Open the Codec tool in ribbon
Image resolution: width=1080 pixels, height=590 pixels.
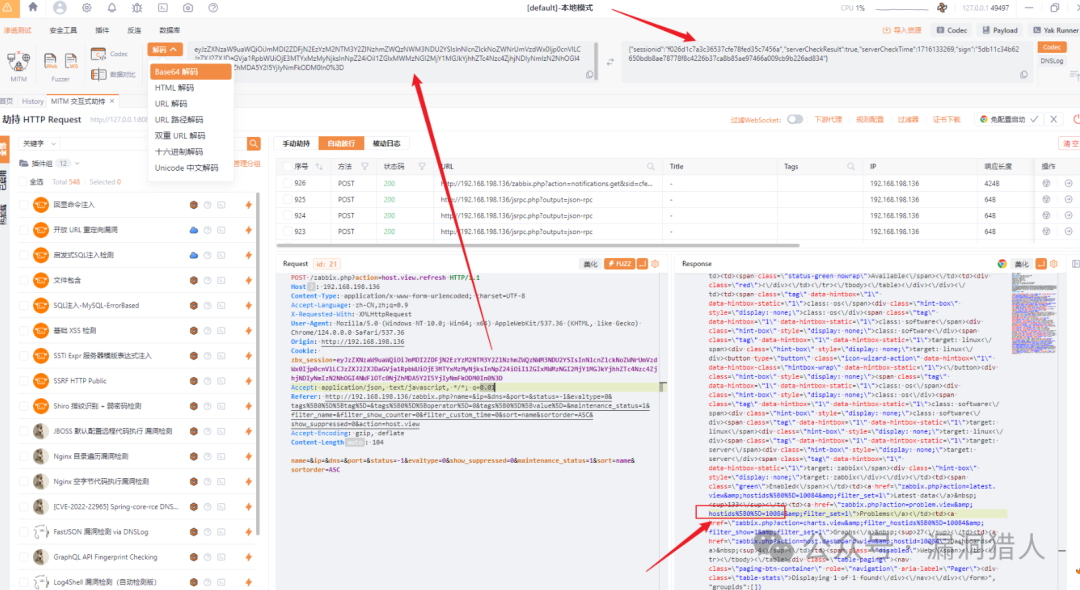coord(110,54)
